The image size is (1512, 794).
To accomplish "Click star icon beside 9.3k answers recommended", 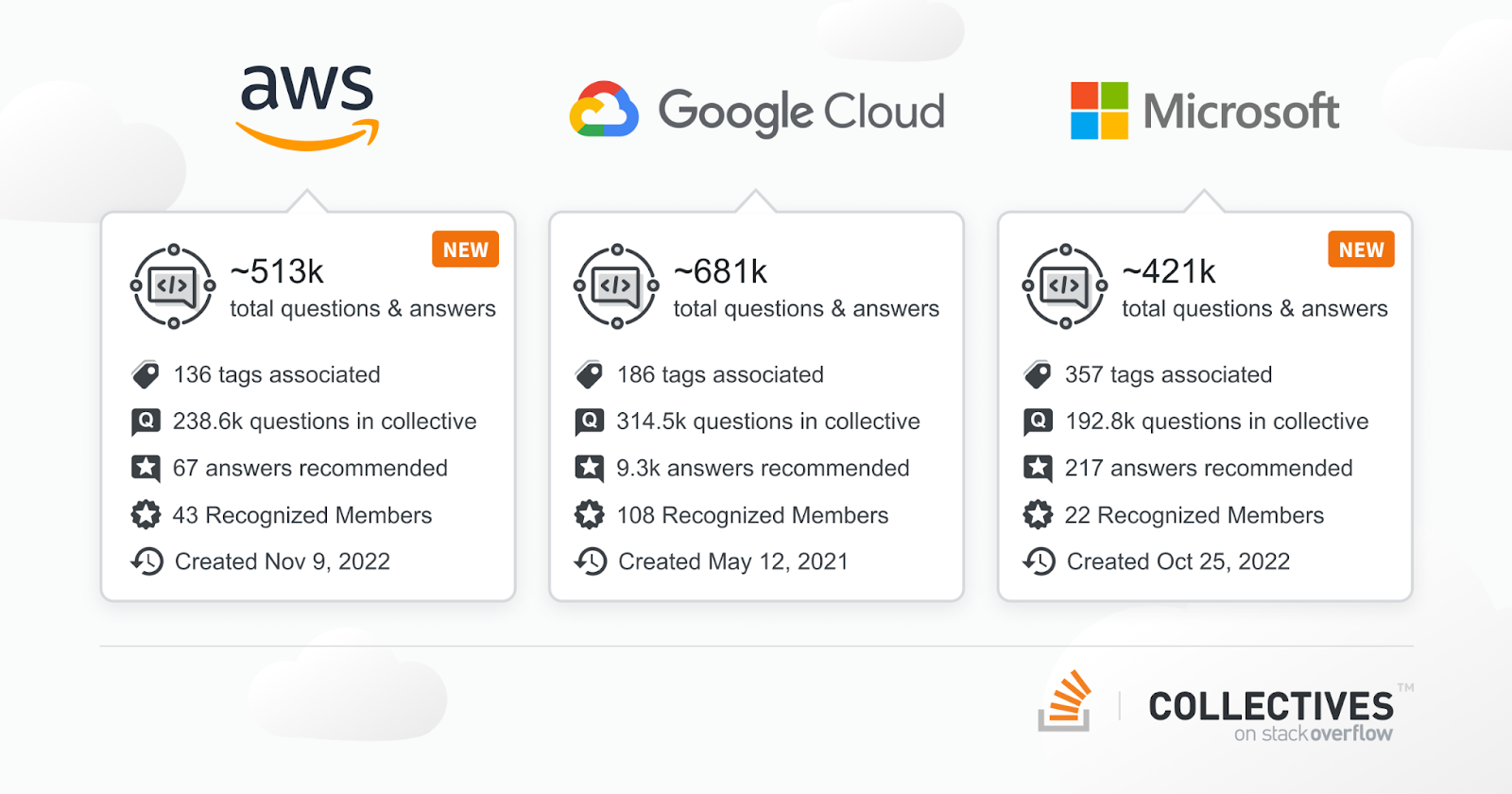I will [589, 468].
